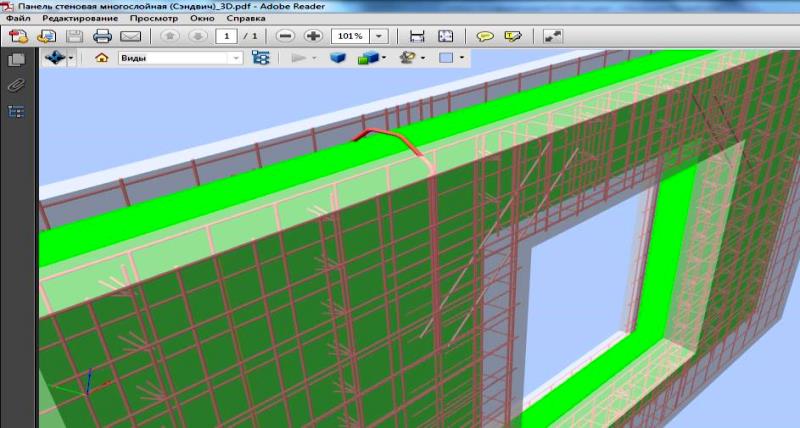Screen dimensions: 800x428
Task: Switch to read mode icon
Action: tap(553, 36)
